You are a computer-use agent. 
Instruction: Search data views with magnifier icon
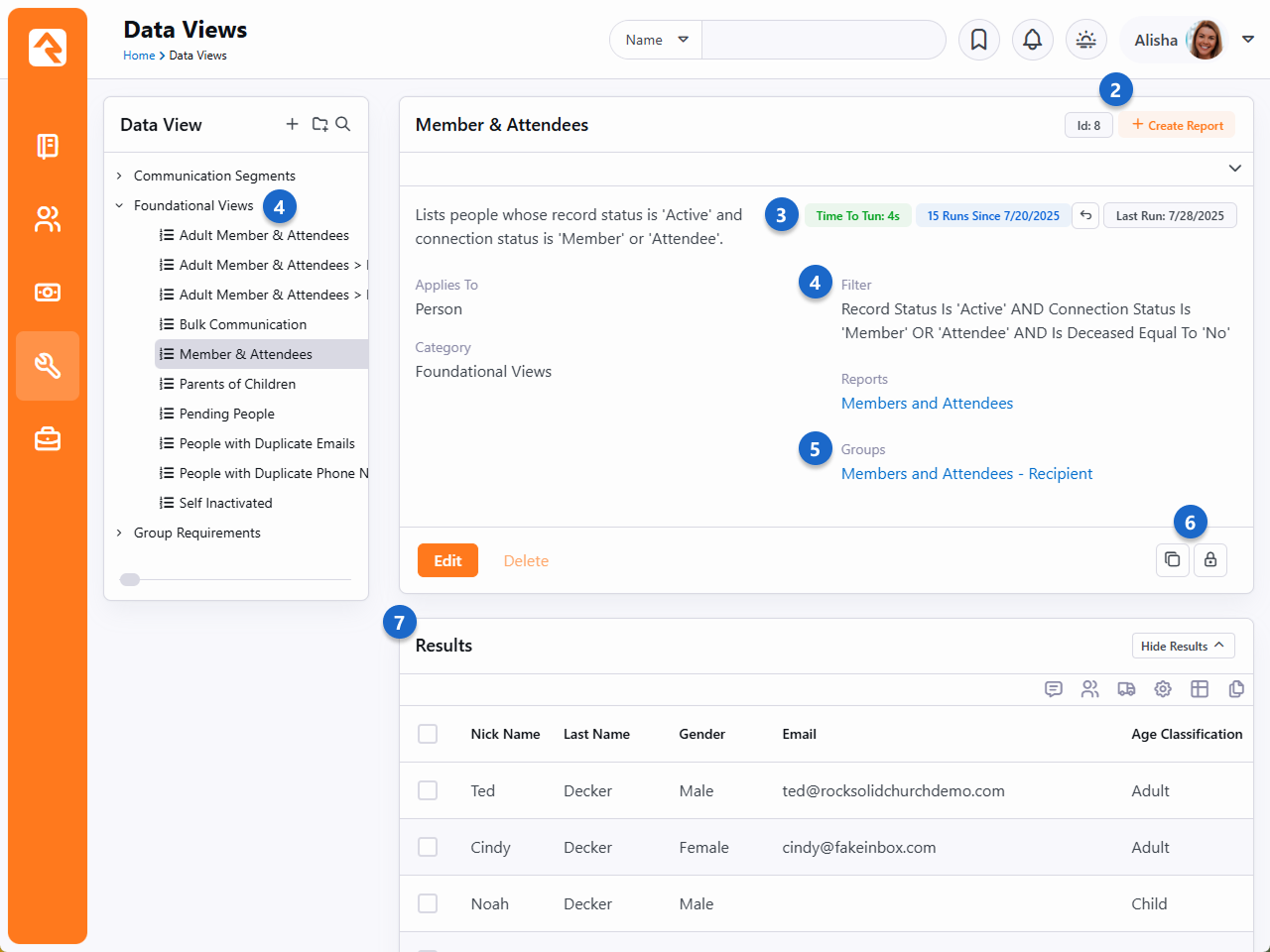(343, 124)
